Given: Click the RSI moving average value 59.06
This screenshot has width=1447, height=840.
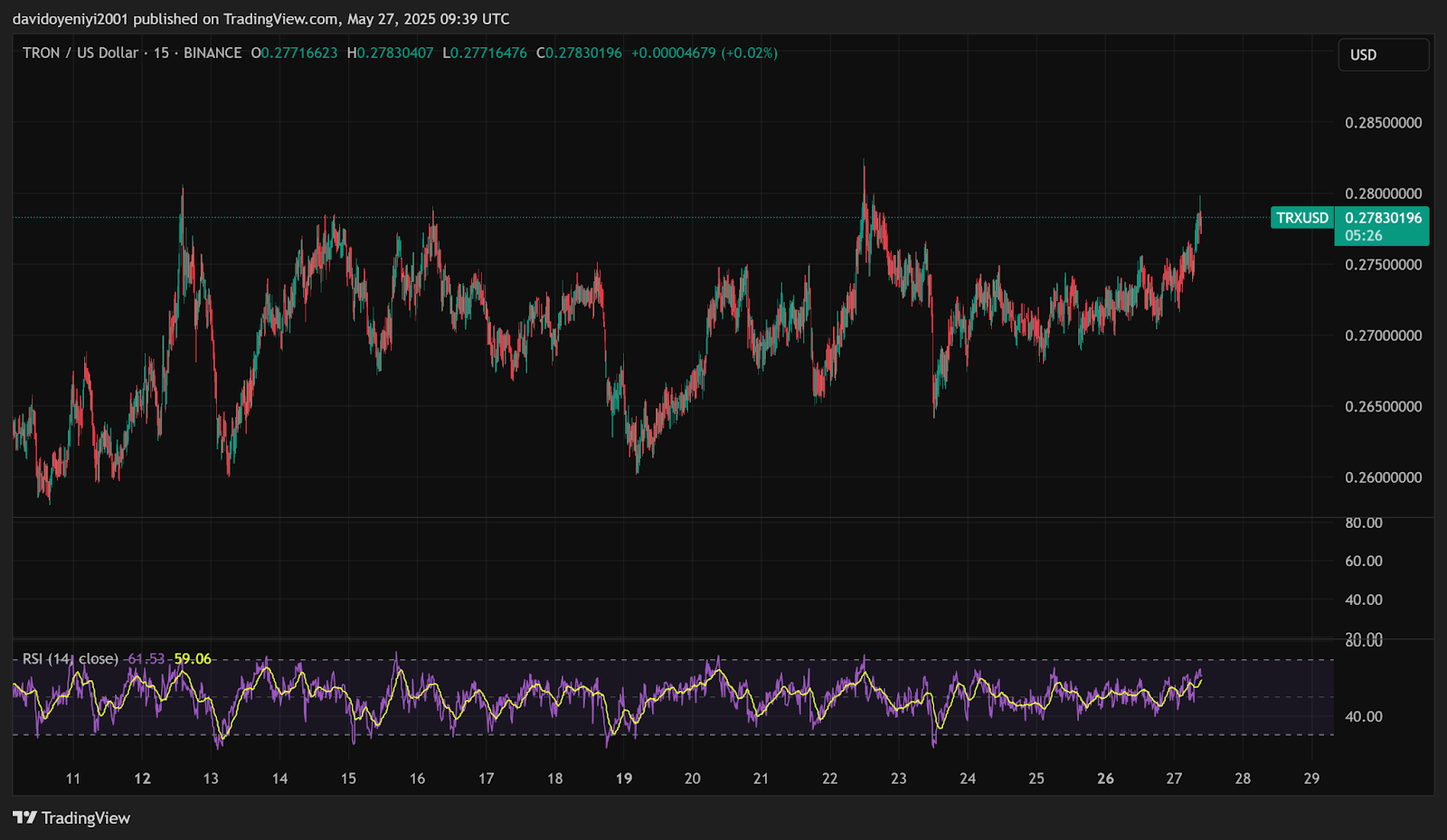Looking at the screenshot, I should click(193, 658).
